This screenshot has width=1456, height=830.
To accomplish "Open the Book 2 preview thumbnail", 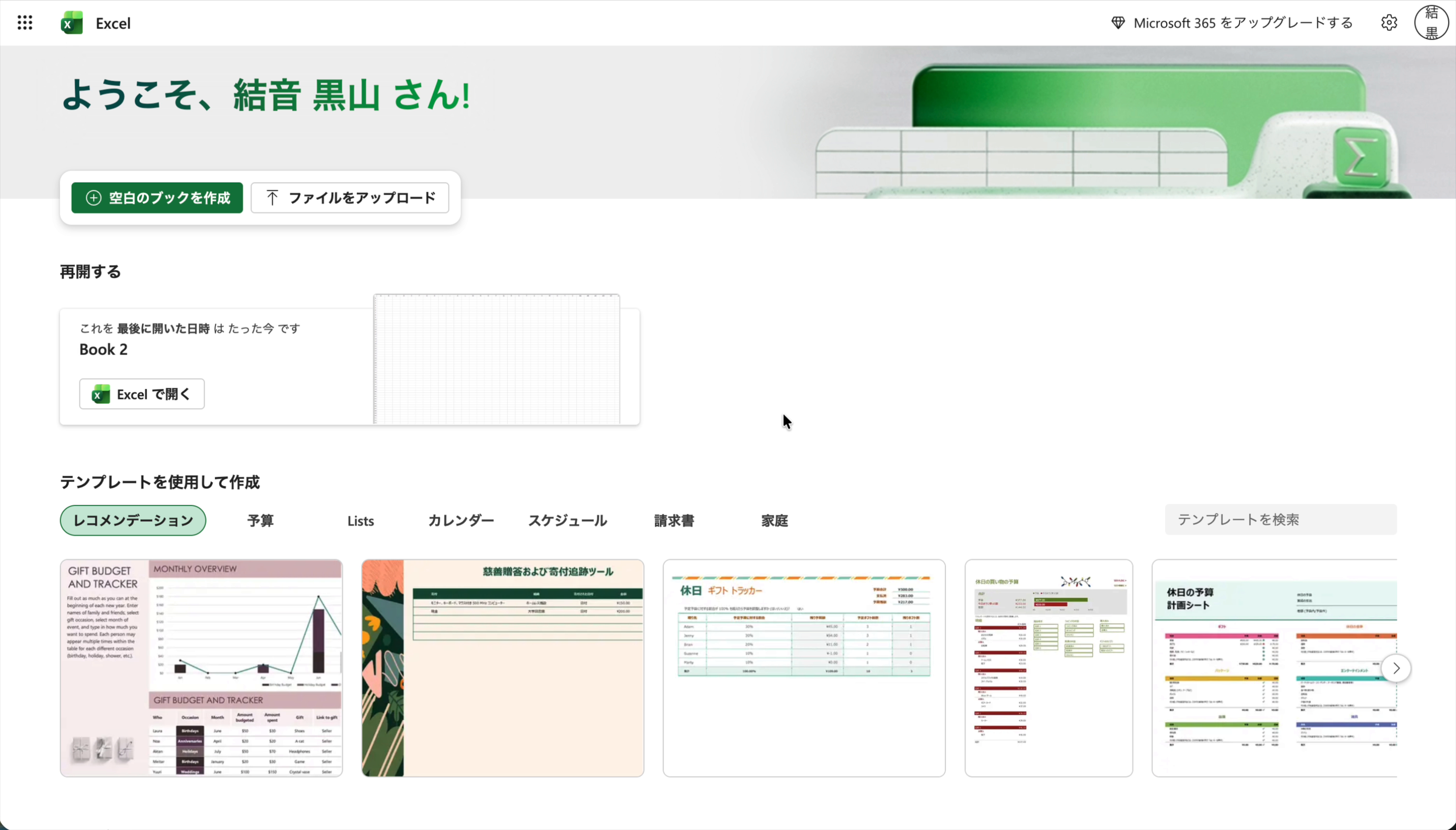I will tap(496, 358).
